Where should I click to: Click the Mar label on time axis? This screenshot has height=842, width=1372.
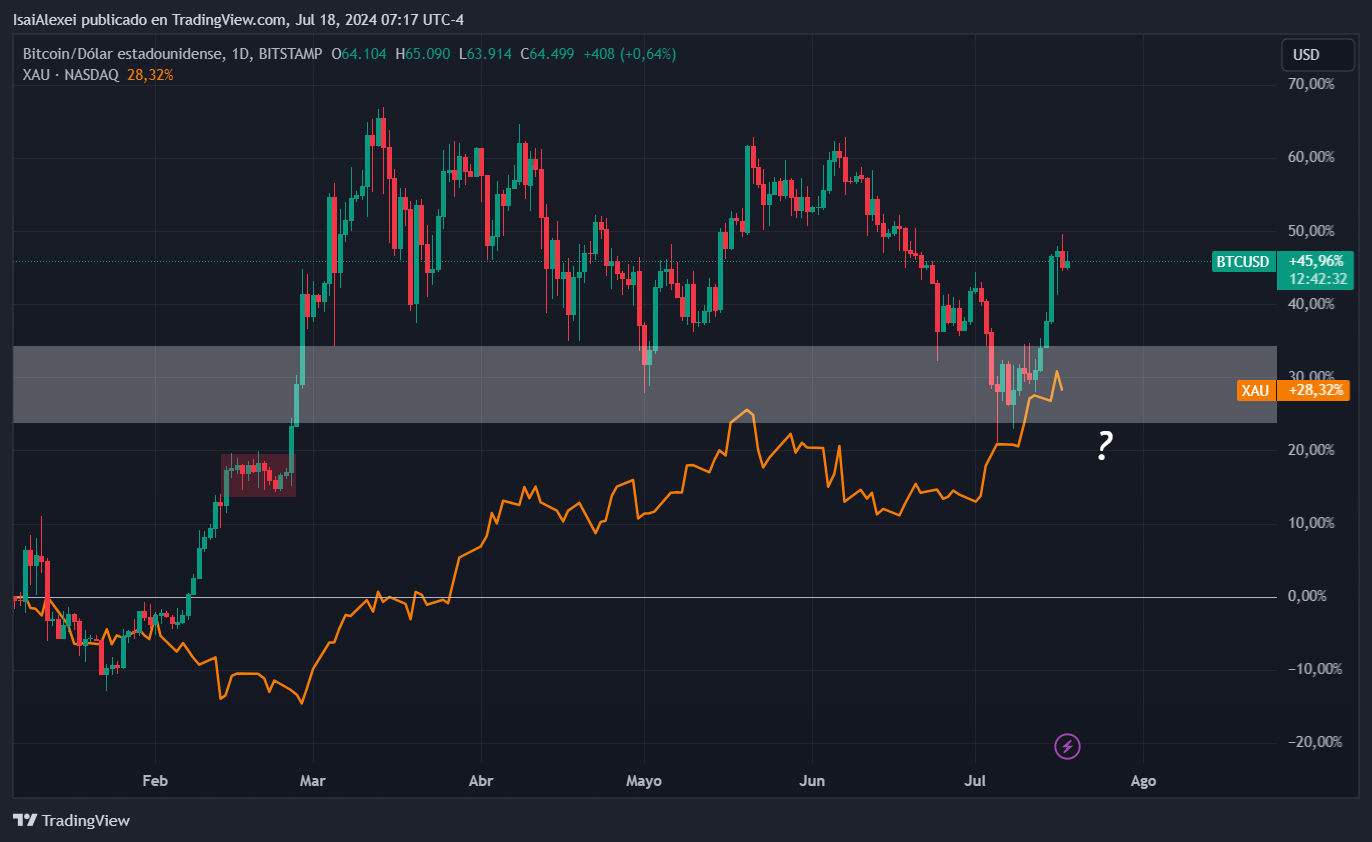(x=313, y=781)
